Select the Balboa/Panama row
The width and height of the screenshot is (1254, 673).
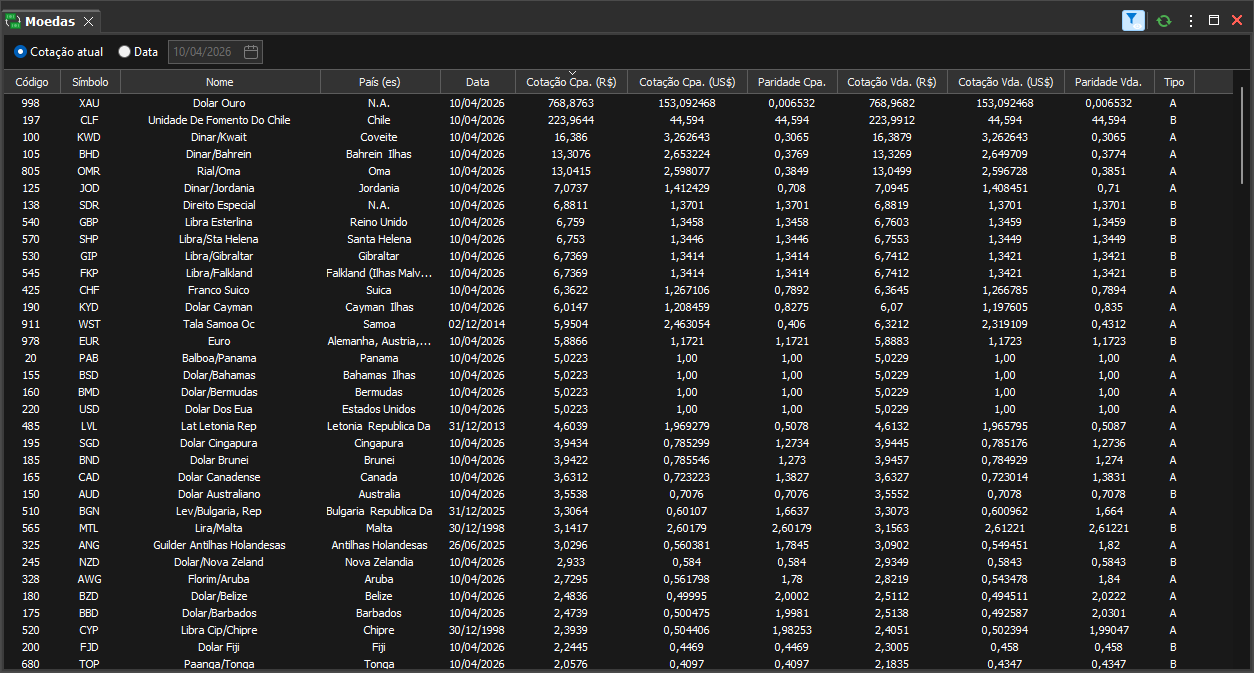click(x=618, y=358)
